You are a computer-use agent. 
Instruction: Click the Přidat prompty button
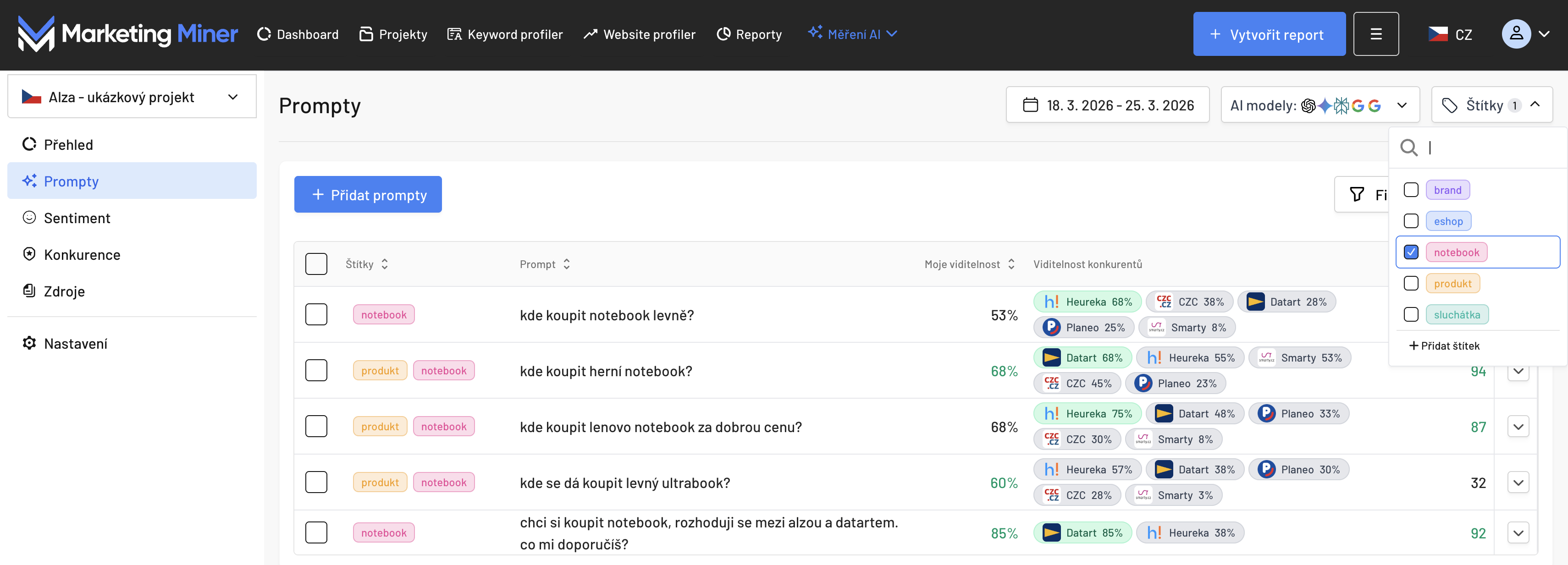368,195
